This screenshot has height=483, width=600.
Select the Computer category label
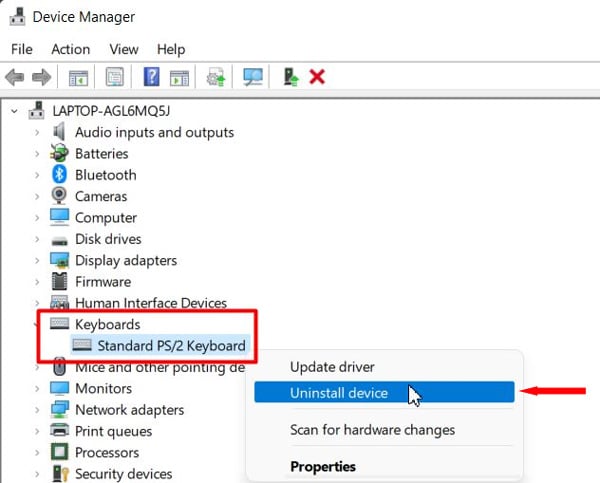pyautogui.click(x=106, y=218)
